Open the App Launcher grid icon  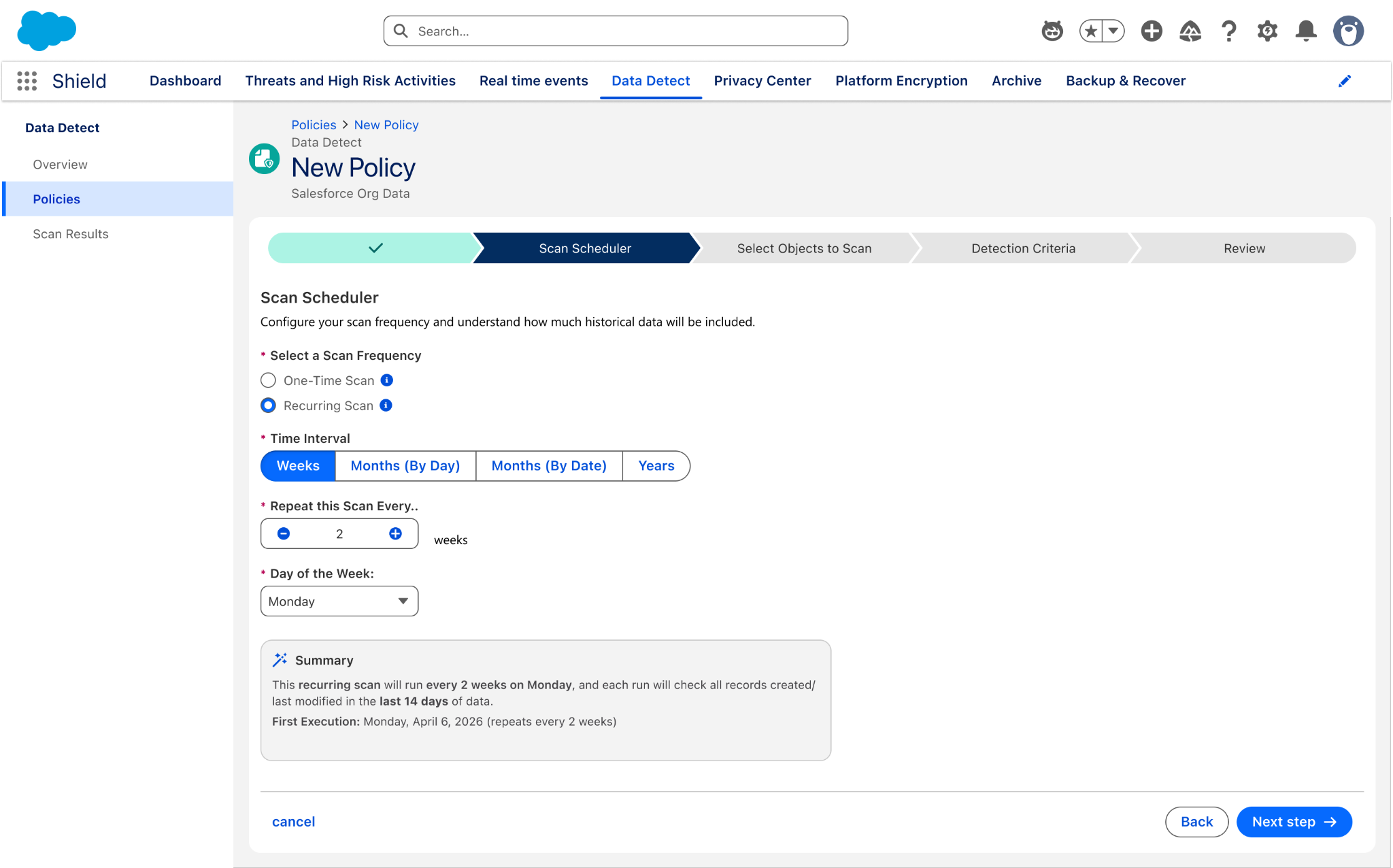point(27,81)
